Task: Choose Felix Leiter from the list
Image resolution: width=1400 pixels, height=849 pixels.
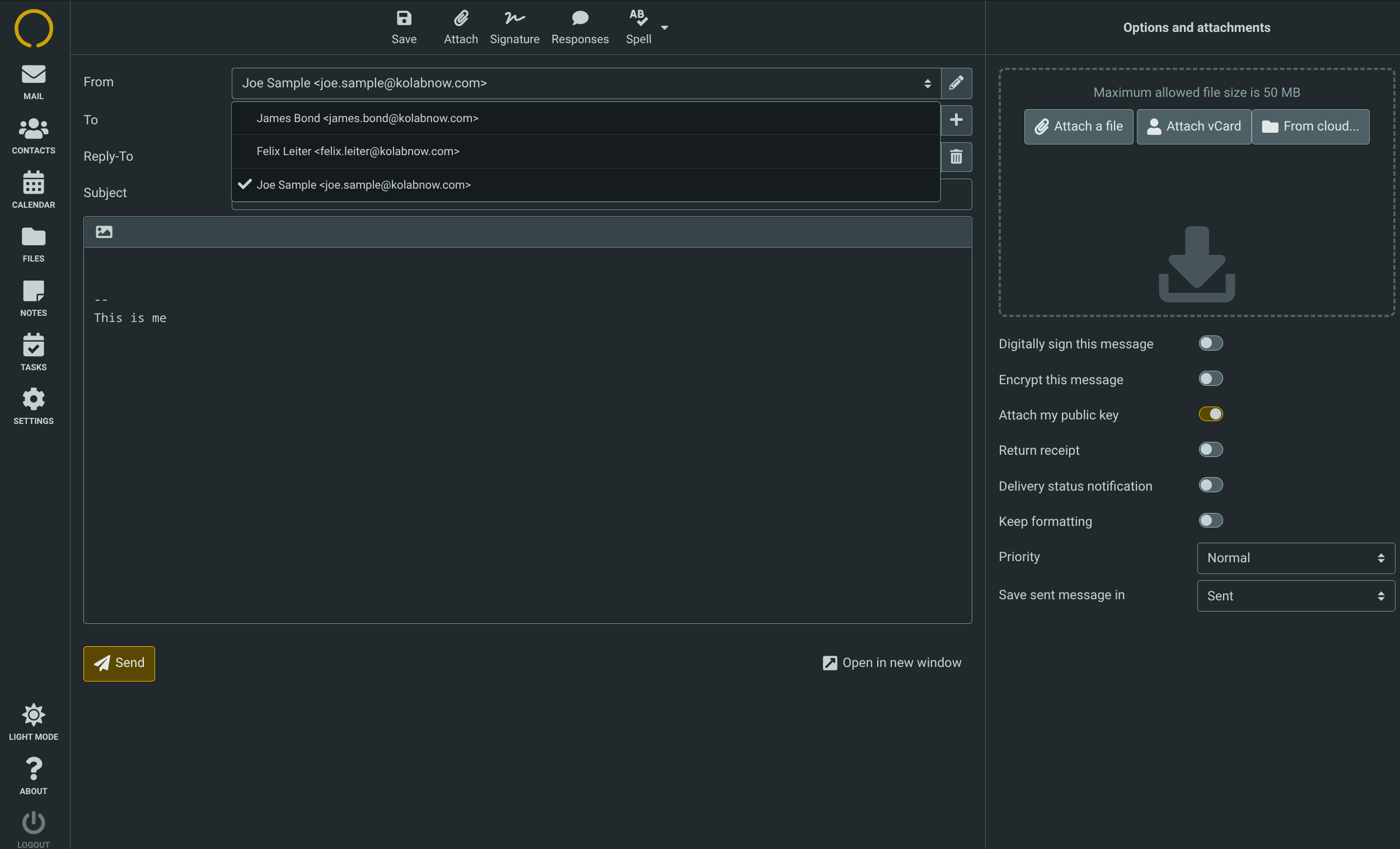Action: [x=357, y=151]
